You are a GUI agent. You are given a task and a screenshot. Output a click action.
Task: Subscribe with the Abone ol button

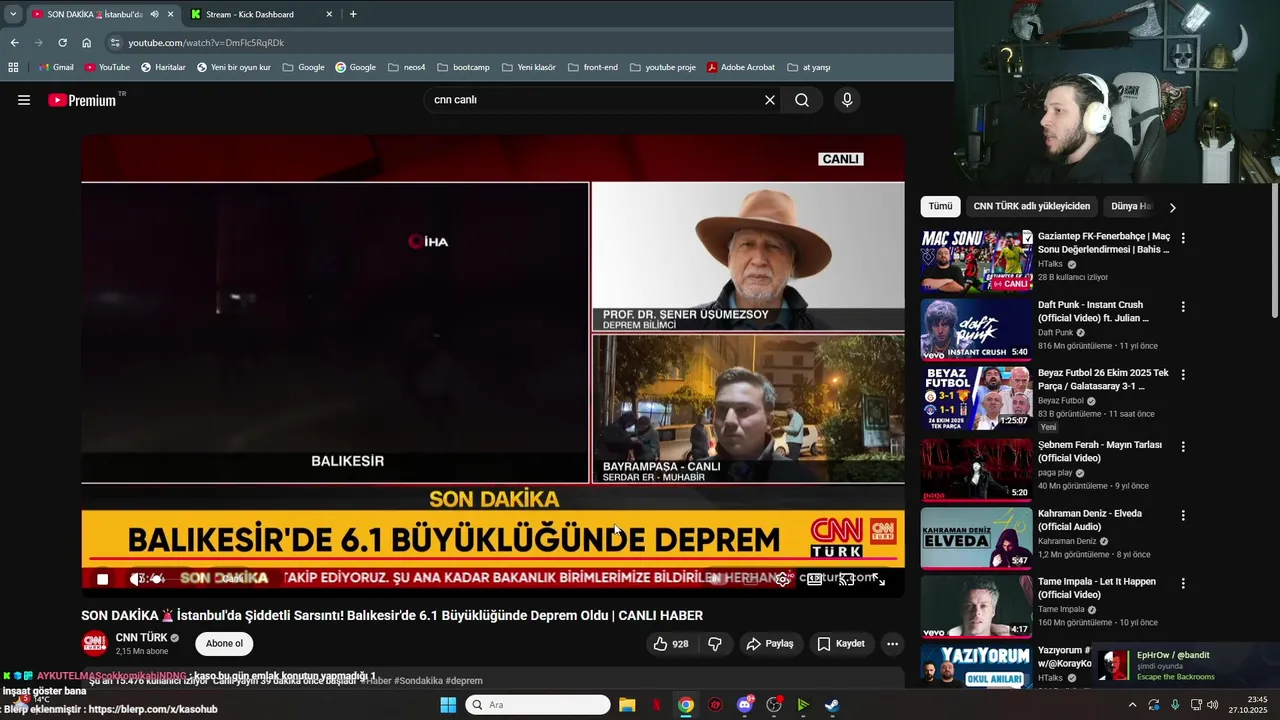224,644
